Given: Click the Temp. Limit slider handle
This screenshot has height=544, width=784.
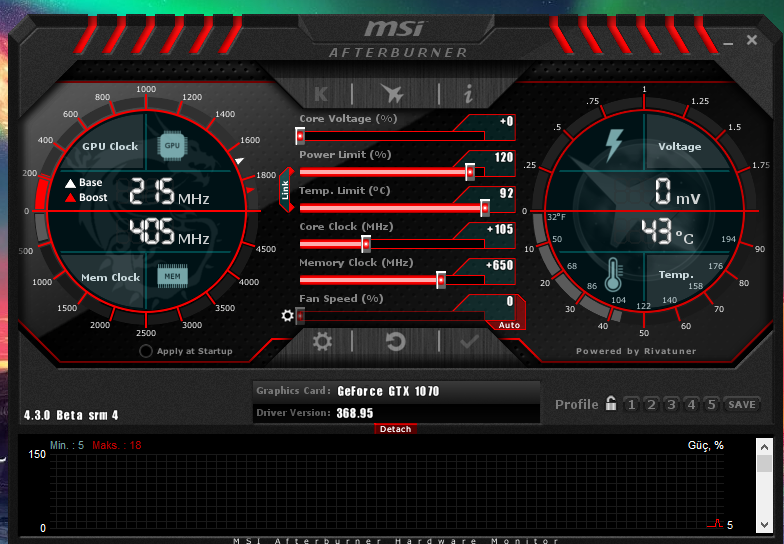Looking at the screenshot, I should (x=485, y=208).
